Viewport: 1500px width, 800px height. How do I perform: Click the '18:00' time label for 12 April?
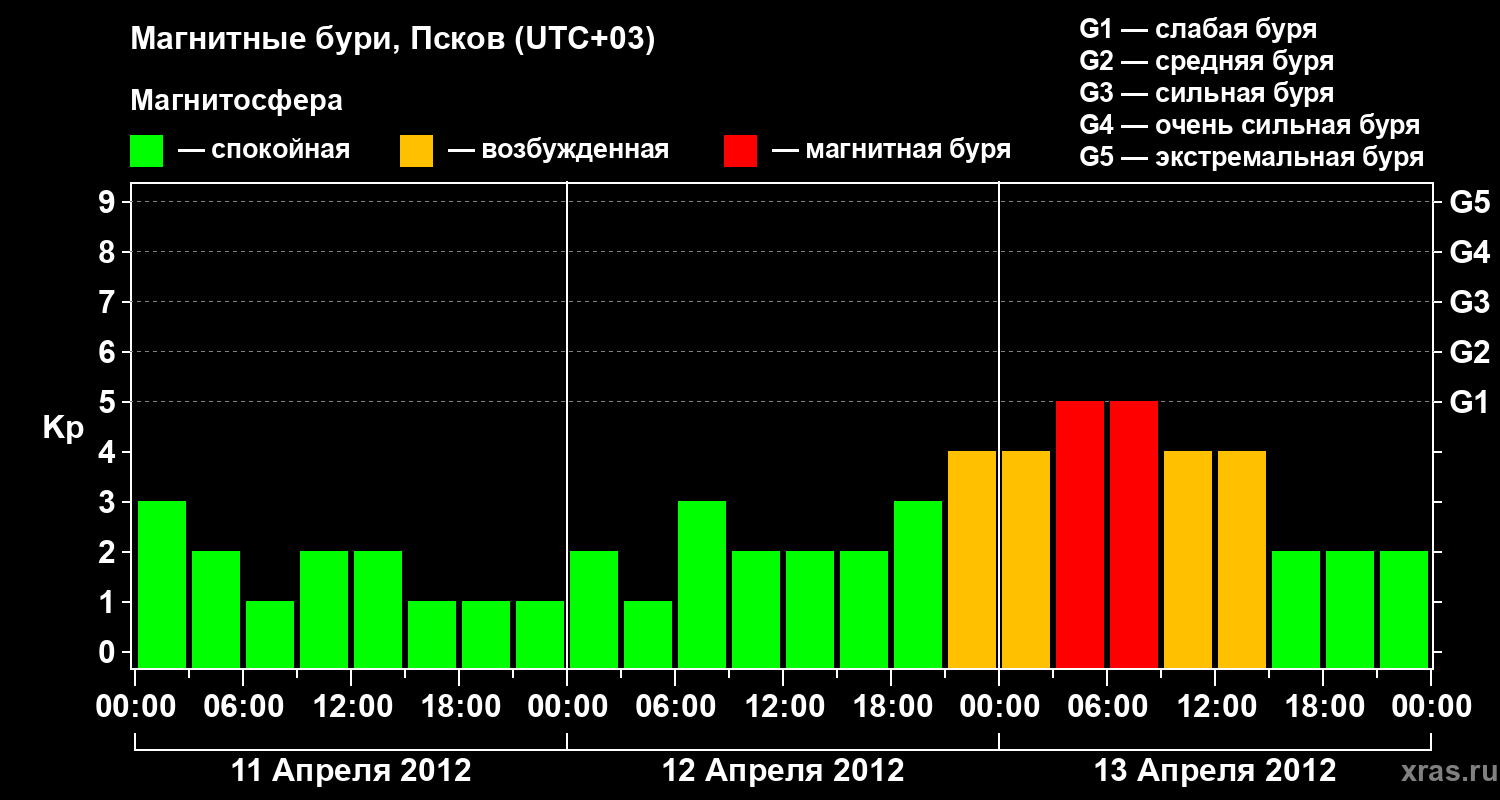click(891, 706)
